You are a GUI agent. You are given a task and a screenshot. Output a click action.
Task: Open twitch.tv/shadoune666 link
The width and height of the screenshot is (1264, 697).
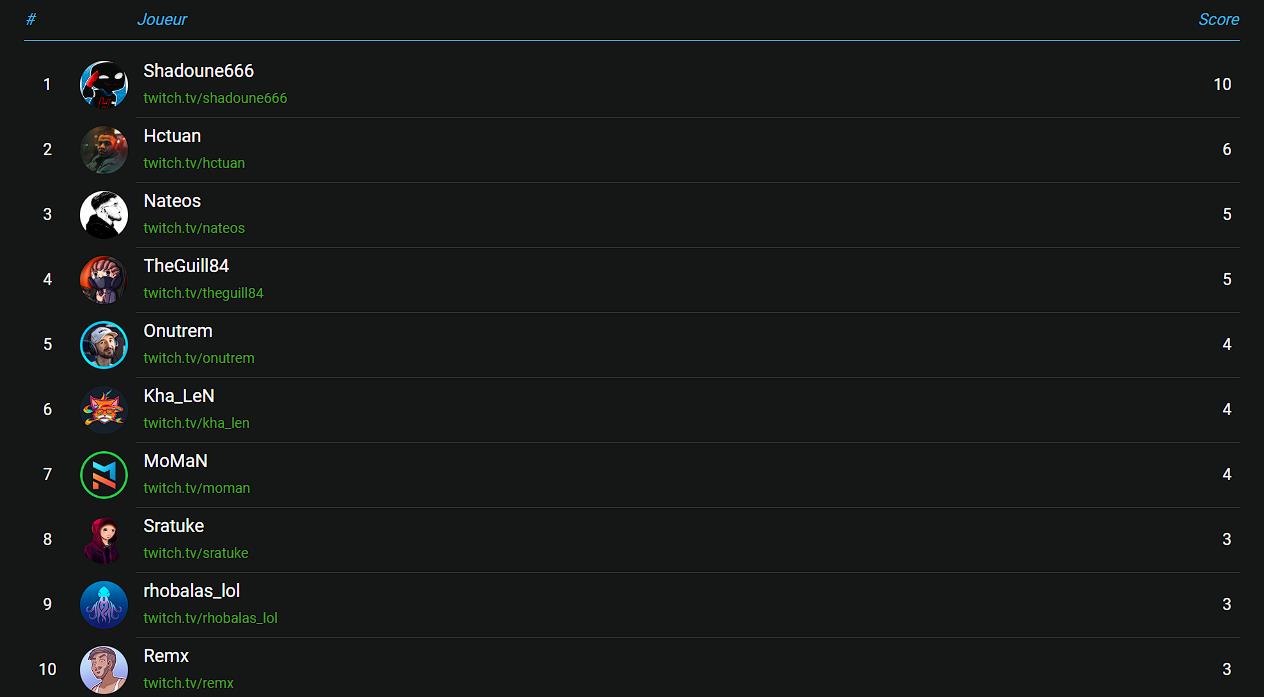(215, 98)
